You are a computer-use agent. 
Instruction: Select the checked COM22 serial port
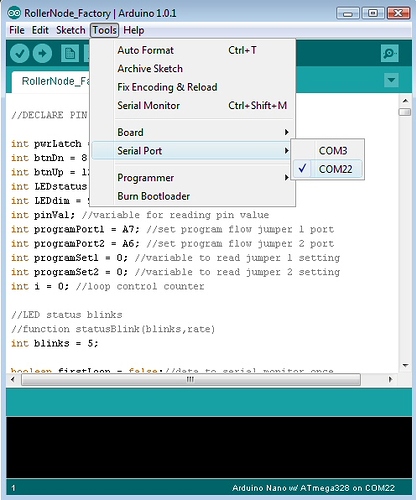point(327,169)
